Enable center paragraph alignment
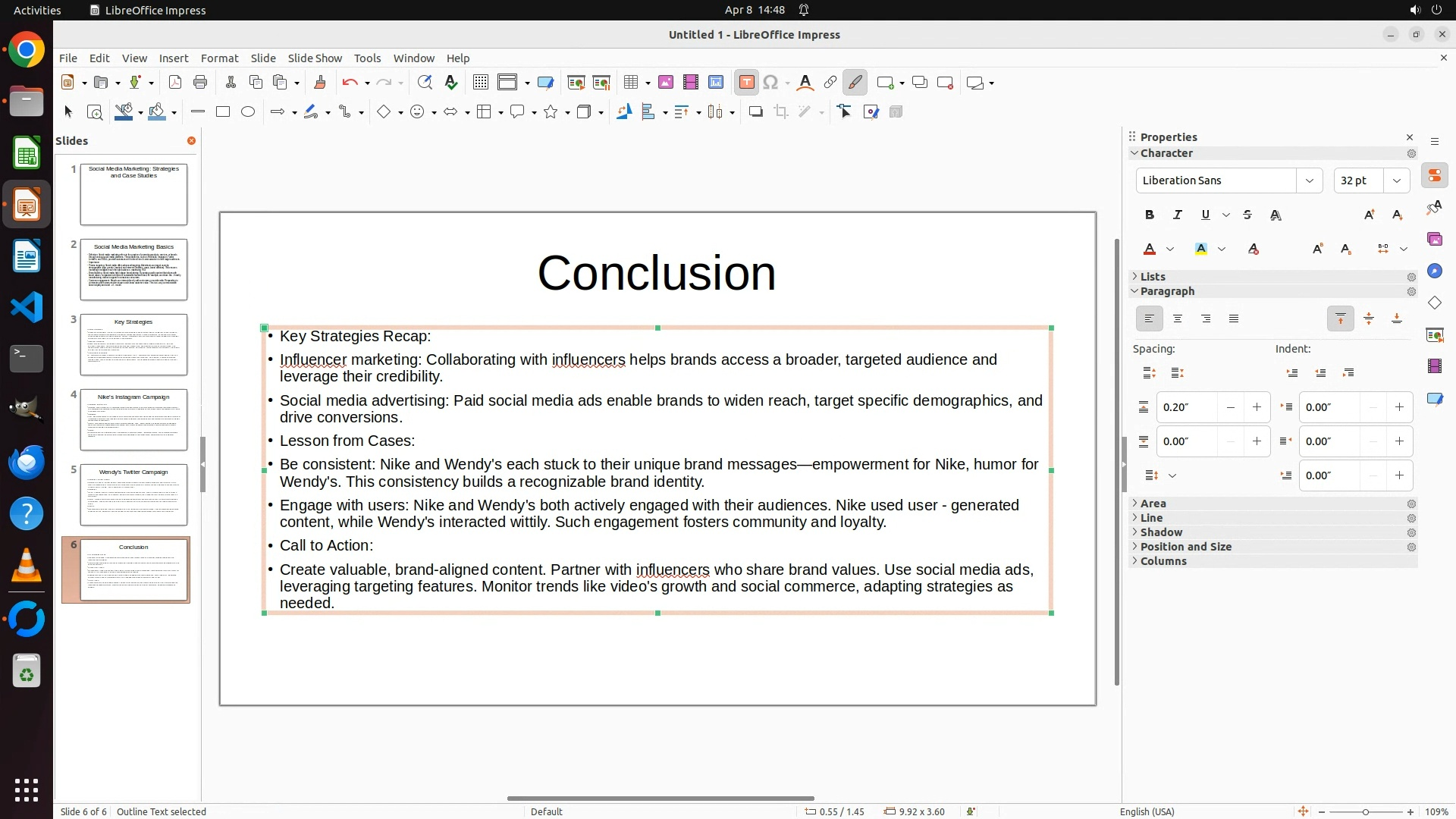The width and height of the screenshot is (1456, 819). pos(1177,319)
